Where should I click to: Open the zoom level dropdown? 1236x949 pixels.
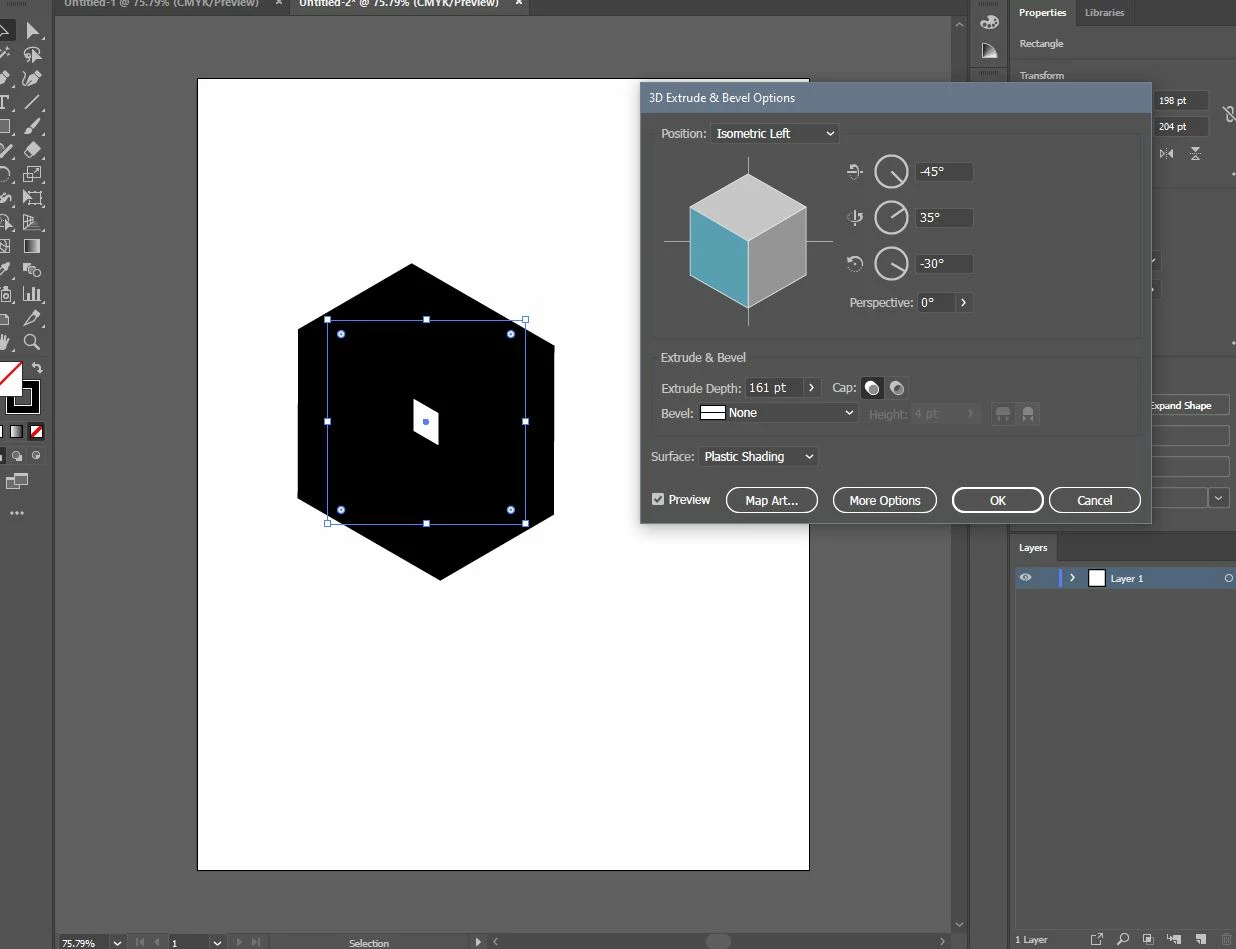[117, 942]
